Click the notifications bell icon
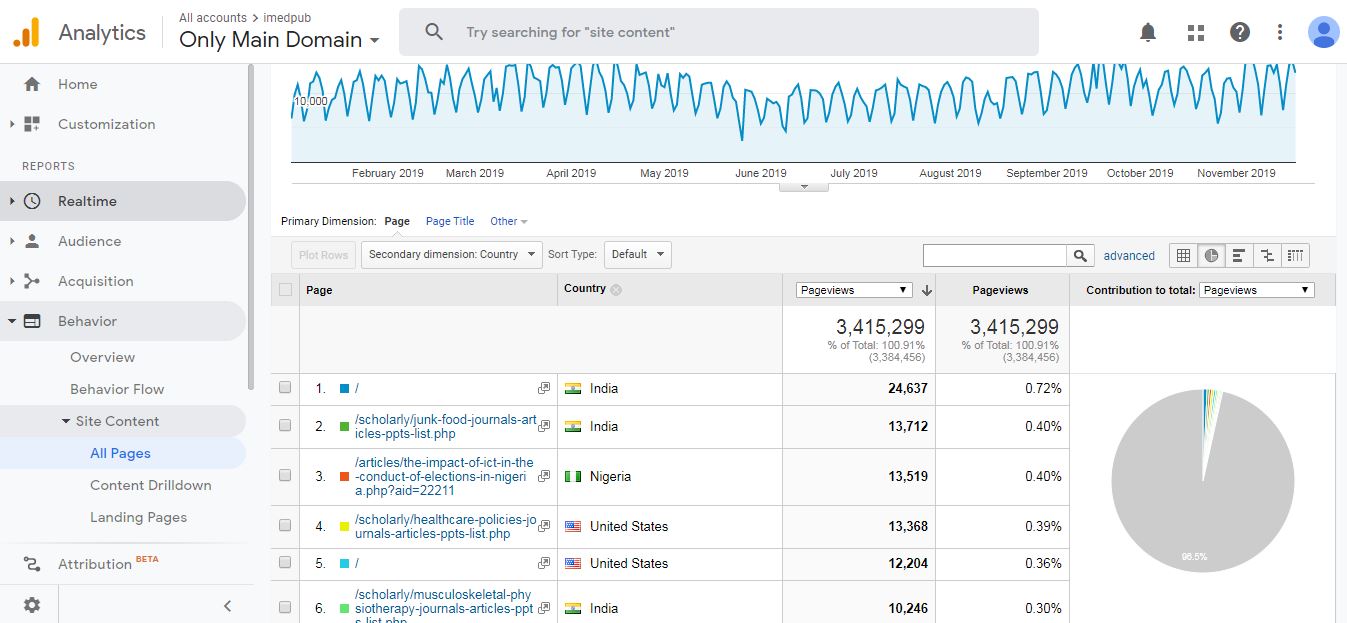Screen dimensions: 1347x623 [1148, 32]
